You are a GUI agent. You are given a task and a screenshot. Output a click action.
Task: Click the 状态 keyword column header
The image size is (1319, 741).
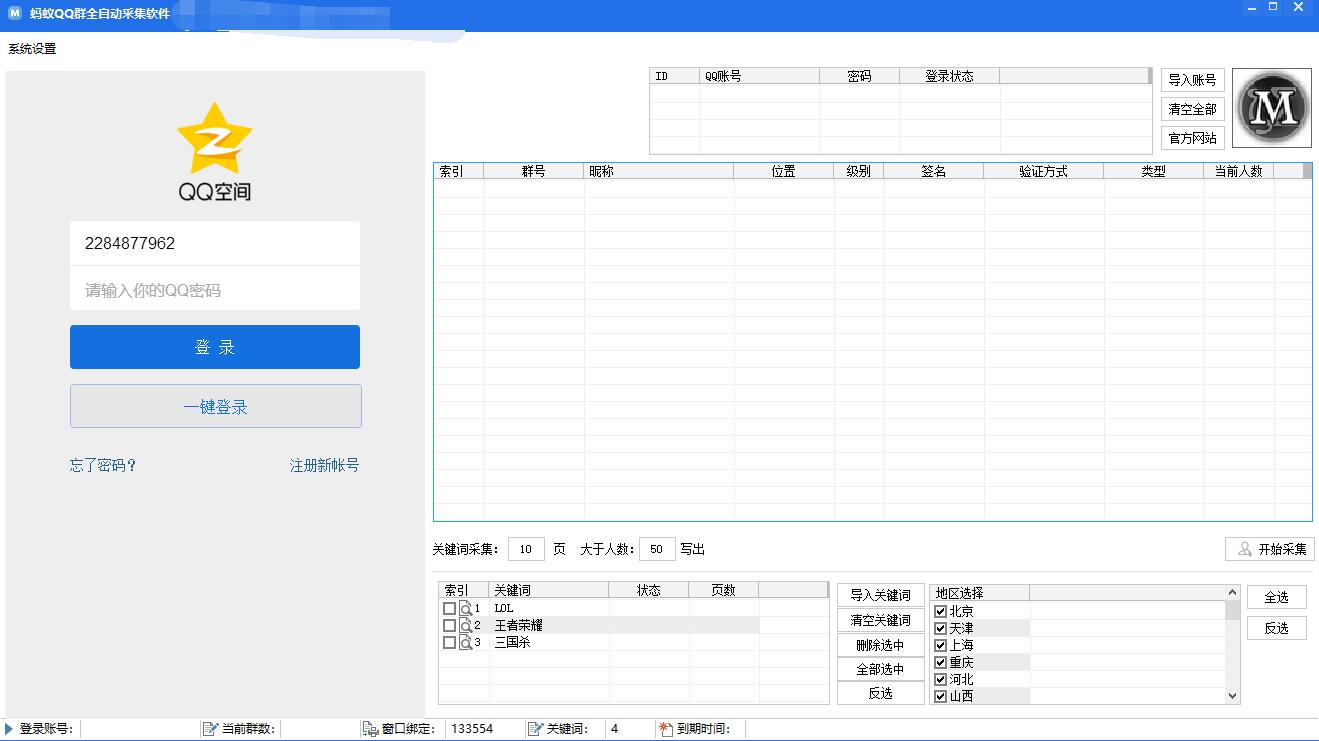(649, 590)
